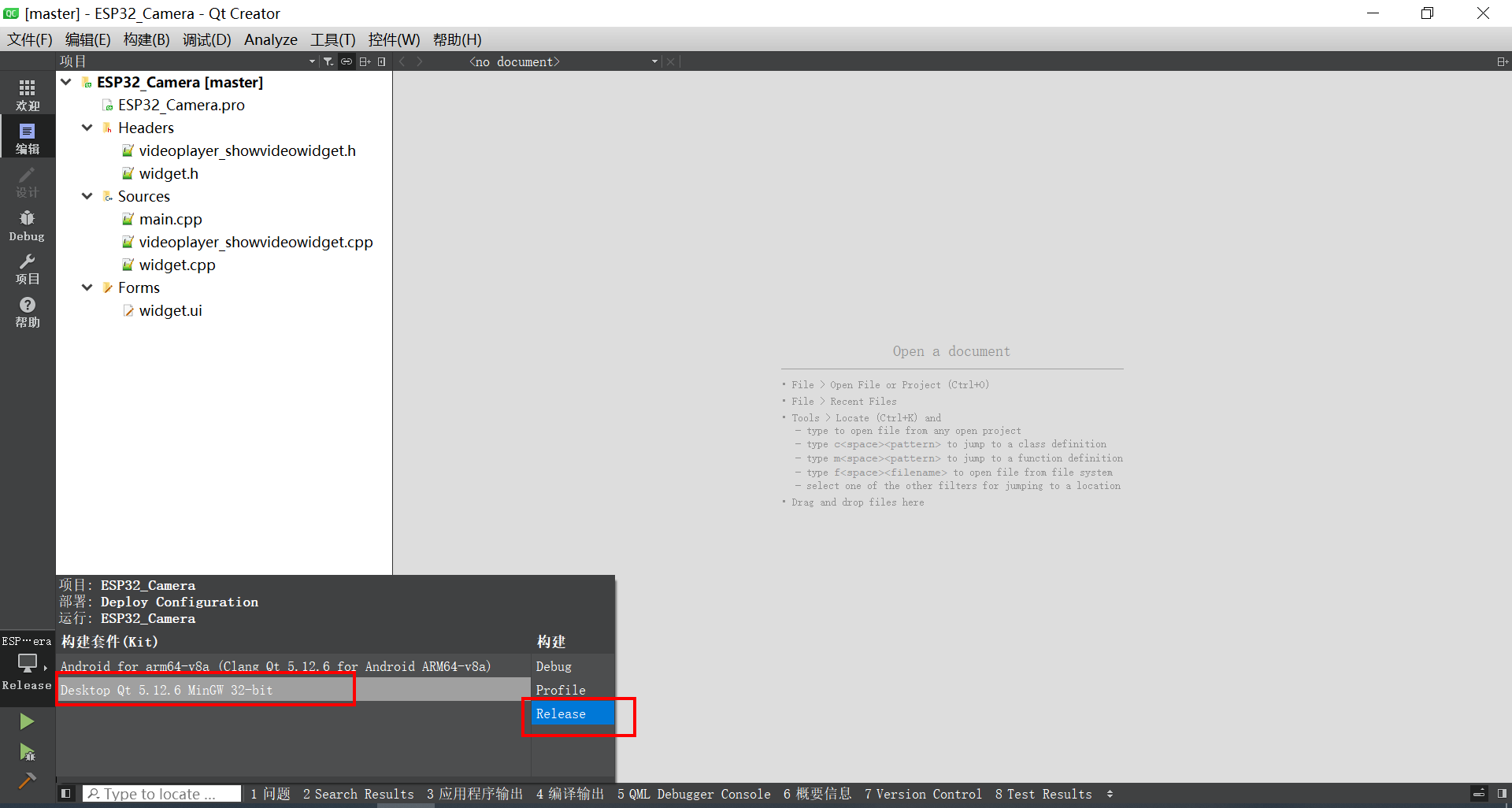This screenshot has height=808, width=1512.
Task: Toggle synchronize with editor link icon
Action: click(346, 61)
